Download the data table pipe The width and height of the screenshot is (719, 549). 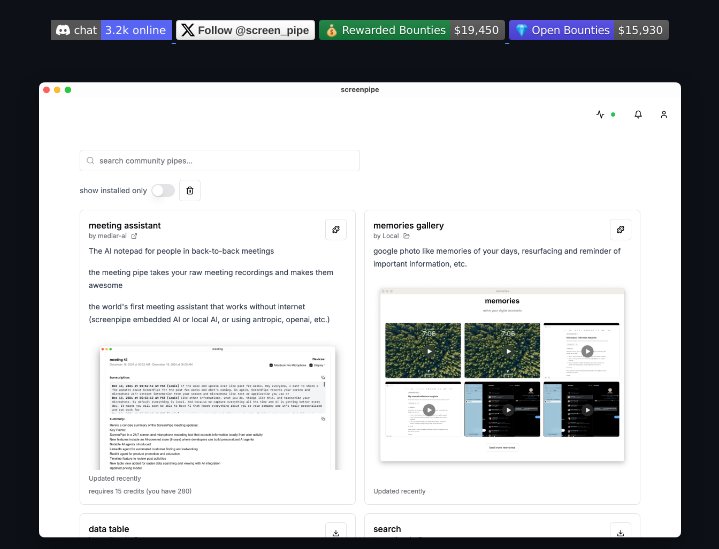tap(336, 532)
